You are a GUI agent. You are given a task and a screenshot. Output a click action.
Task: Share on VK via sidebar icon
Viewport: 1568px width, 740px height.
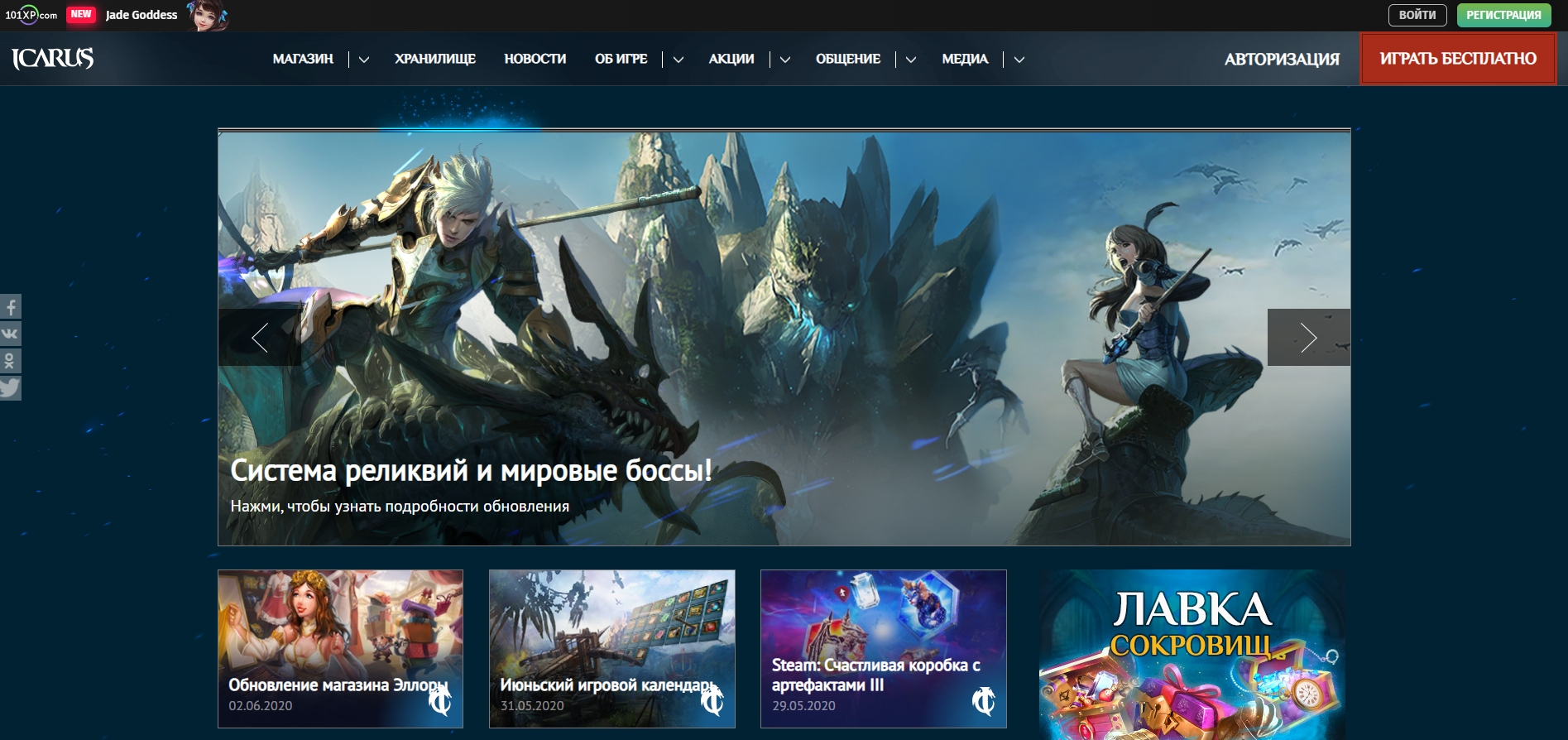[10, 334]
